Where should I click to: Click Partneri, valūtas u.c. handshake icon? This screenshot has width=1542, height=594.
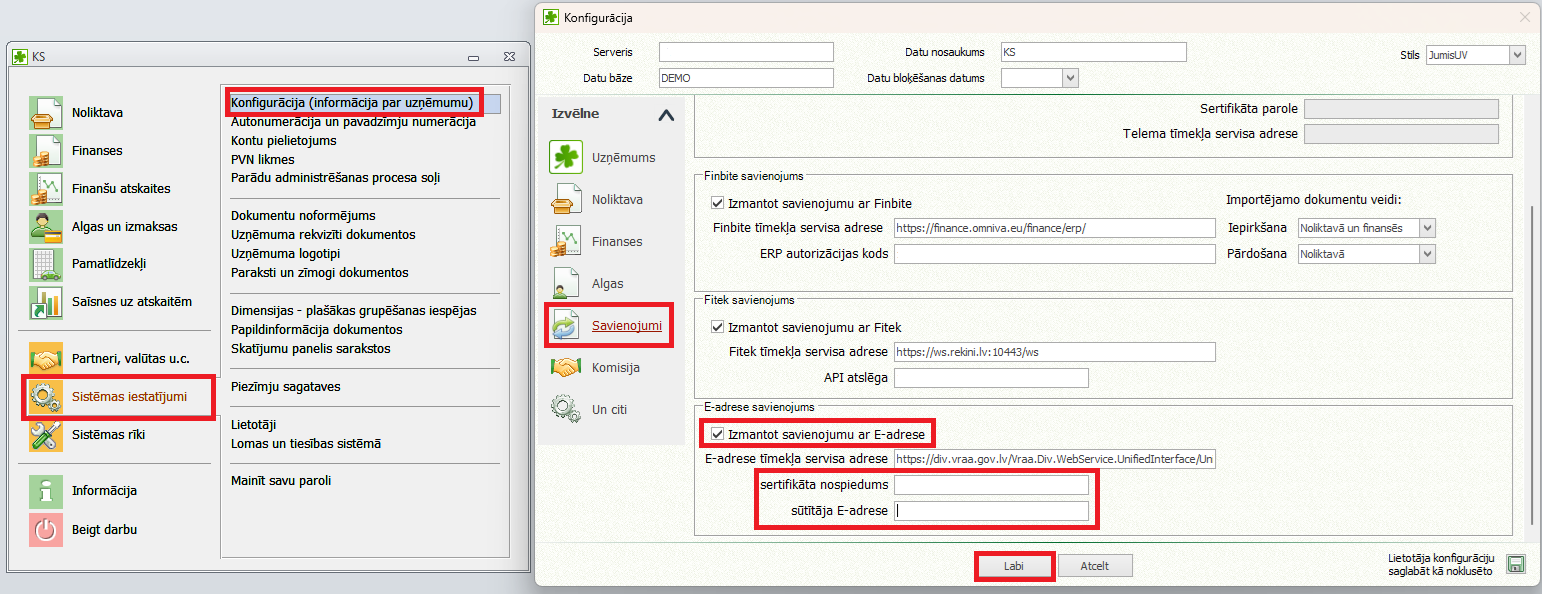(46, 359)
